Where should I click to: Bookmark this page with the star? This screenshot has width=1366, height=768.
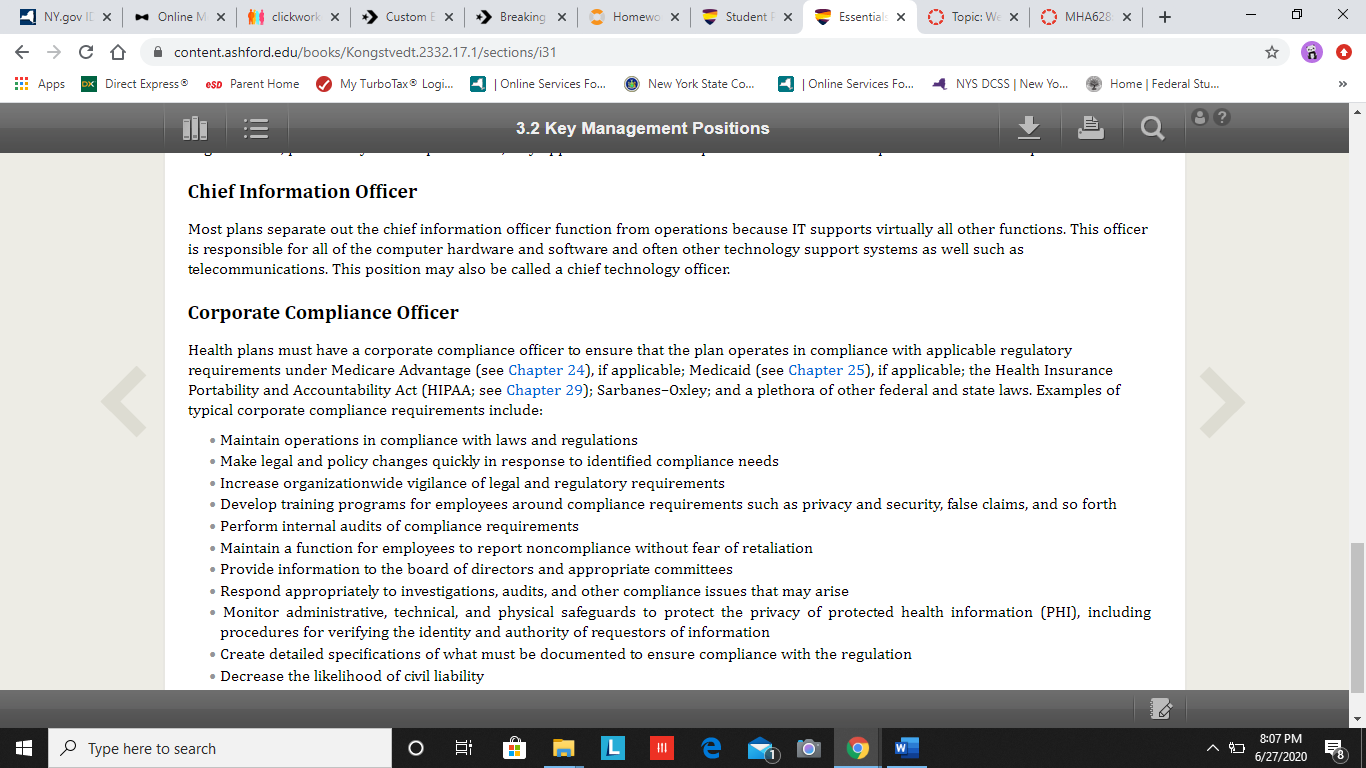click(1272, 52)
